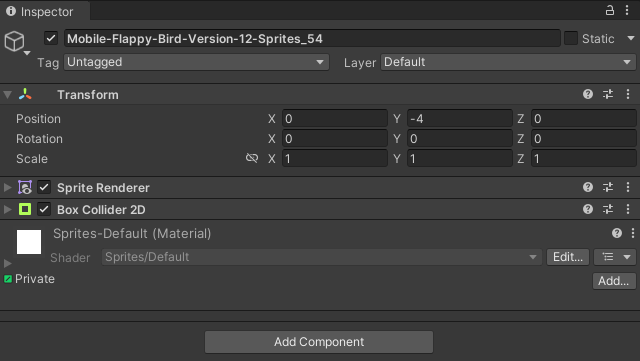640x361 pixels.
Task: Open the Shader dropdown Sprites/Default
Action: 322,257
